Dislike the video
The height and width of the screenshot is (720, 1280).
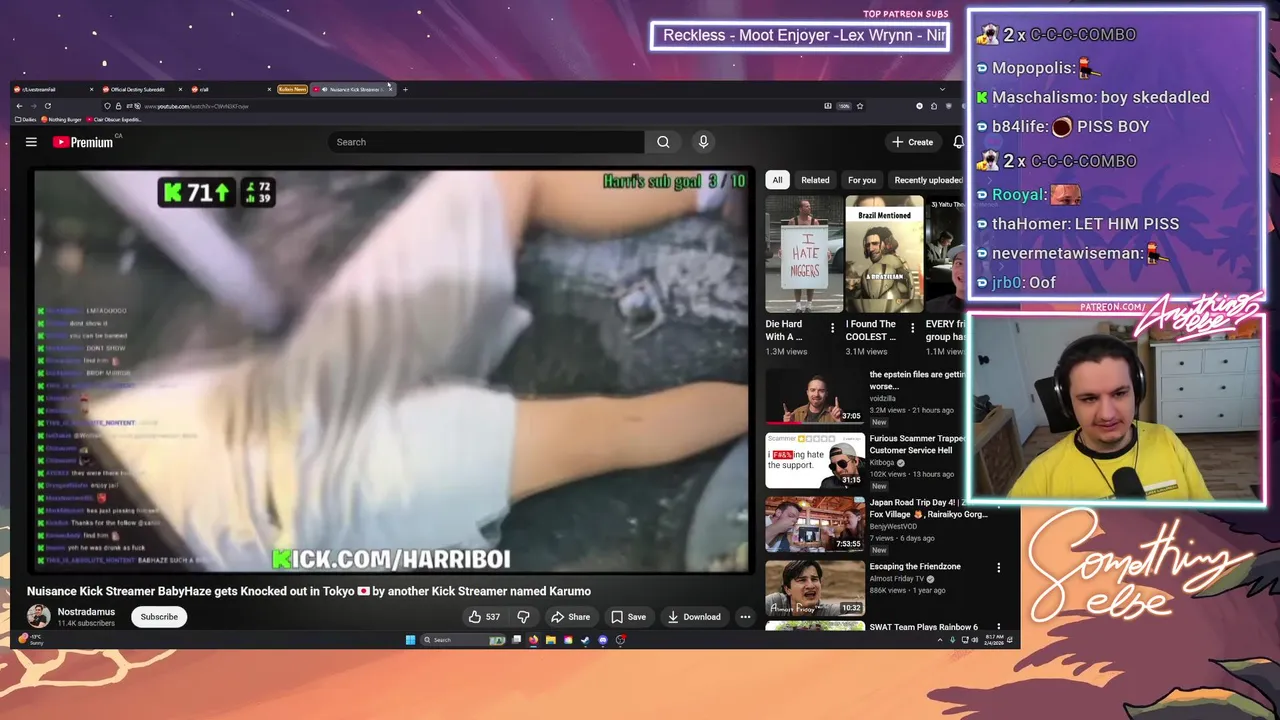click(x=523, y=617)
